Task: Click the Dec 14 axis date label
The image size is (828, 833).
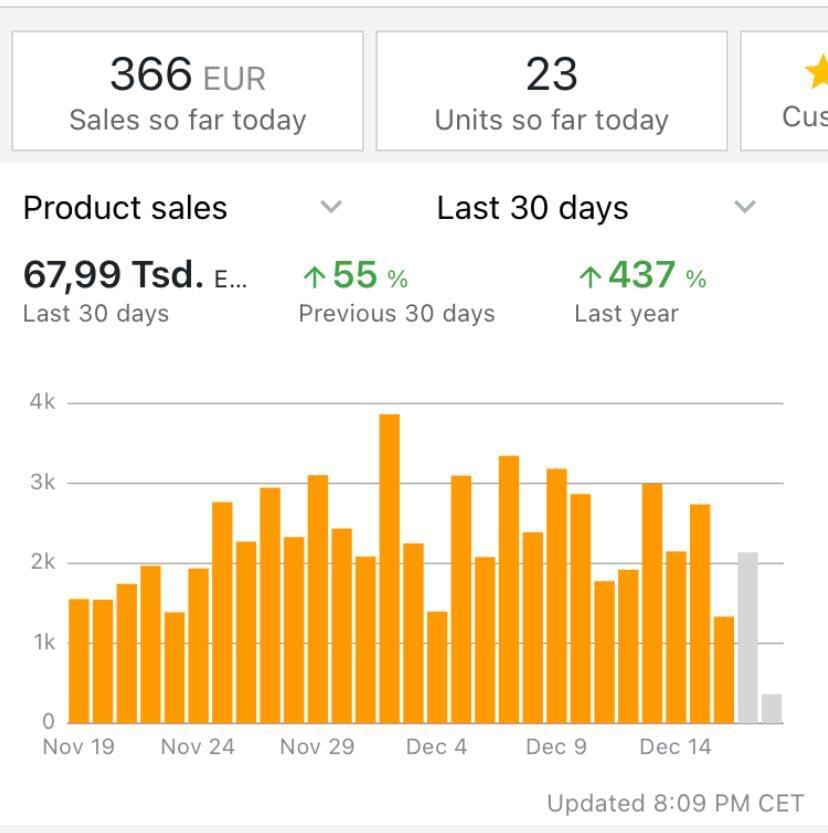Action: coord(675,747)
